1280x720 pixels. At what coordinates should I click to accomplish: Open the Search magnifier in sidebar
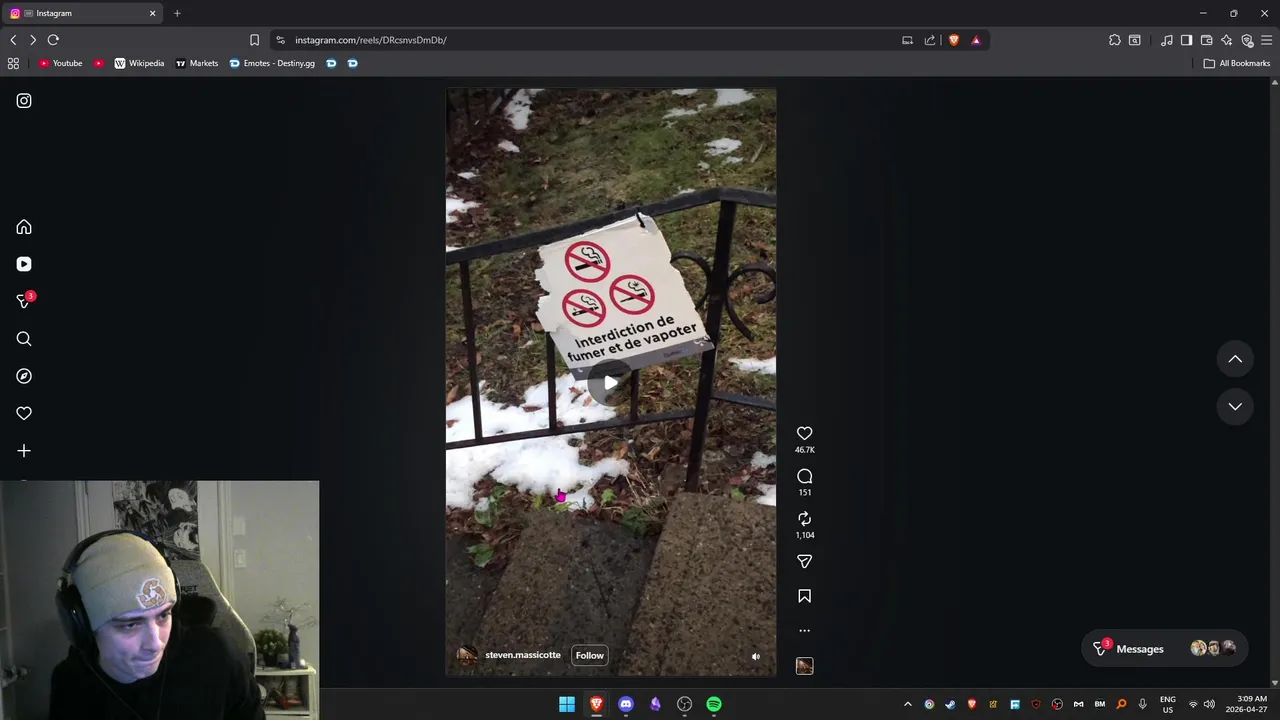pos(24,339)
